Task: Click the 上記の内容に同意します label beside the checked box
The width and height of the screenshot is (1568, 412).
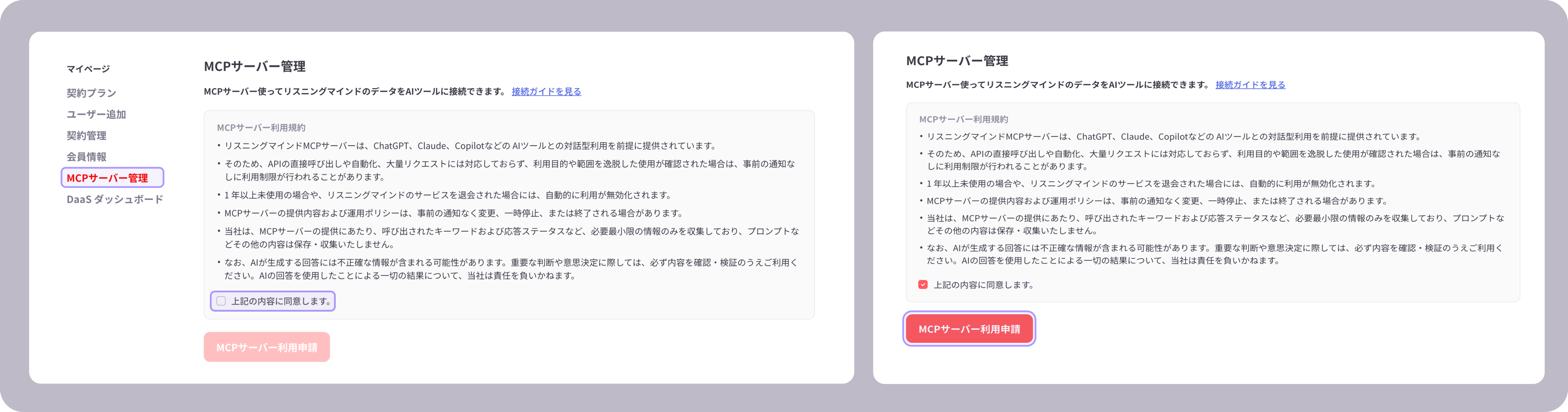Action: tap(983, 284)
